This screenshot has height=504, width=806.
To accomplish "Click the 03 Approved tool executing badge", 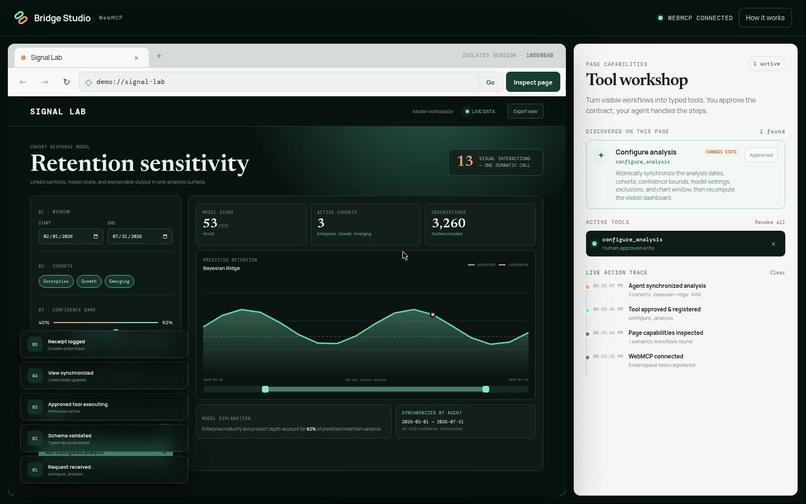I will [35, 407].
